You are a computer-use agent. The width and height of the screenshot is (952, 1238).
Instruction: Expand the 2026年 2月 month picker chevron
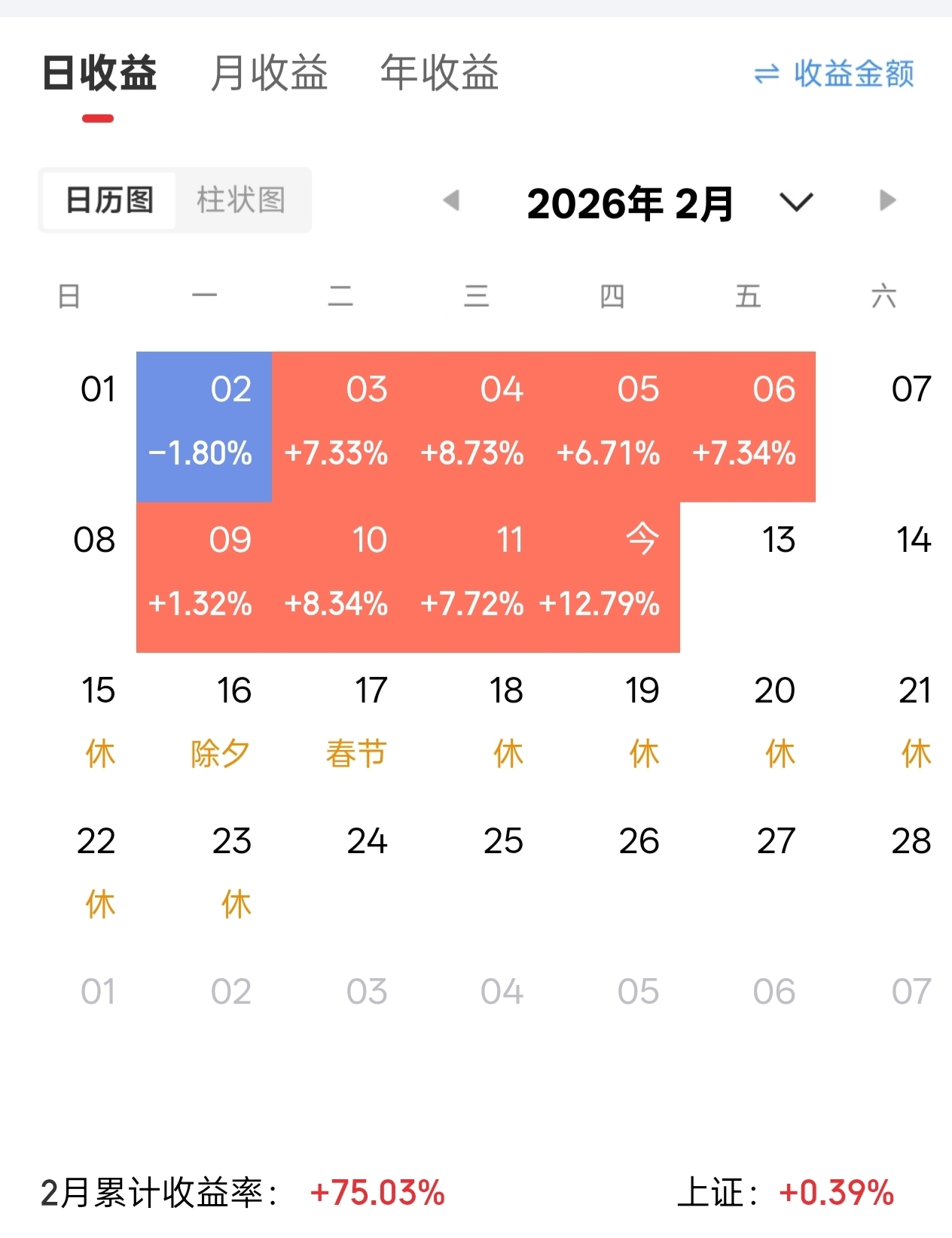[x=796, y=202]
